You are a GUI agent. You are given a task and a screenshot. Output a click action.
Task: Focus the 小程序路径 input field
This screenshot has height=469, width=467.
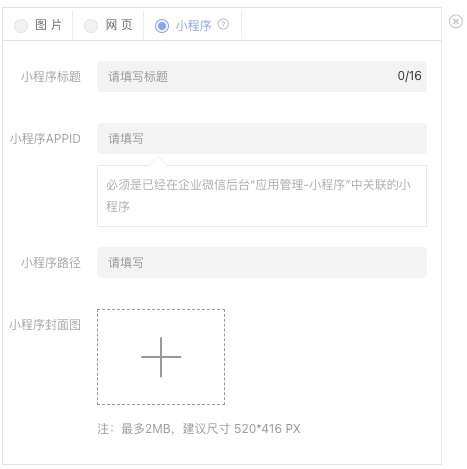[262, 262]
